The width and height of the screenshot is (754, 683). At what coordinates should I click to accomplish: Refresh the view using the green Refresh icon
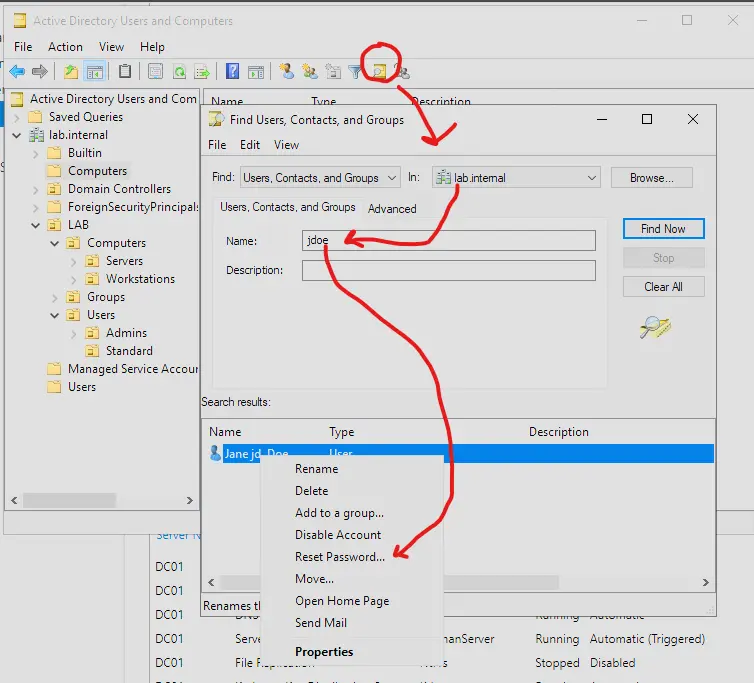click(x=179, y=72)
